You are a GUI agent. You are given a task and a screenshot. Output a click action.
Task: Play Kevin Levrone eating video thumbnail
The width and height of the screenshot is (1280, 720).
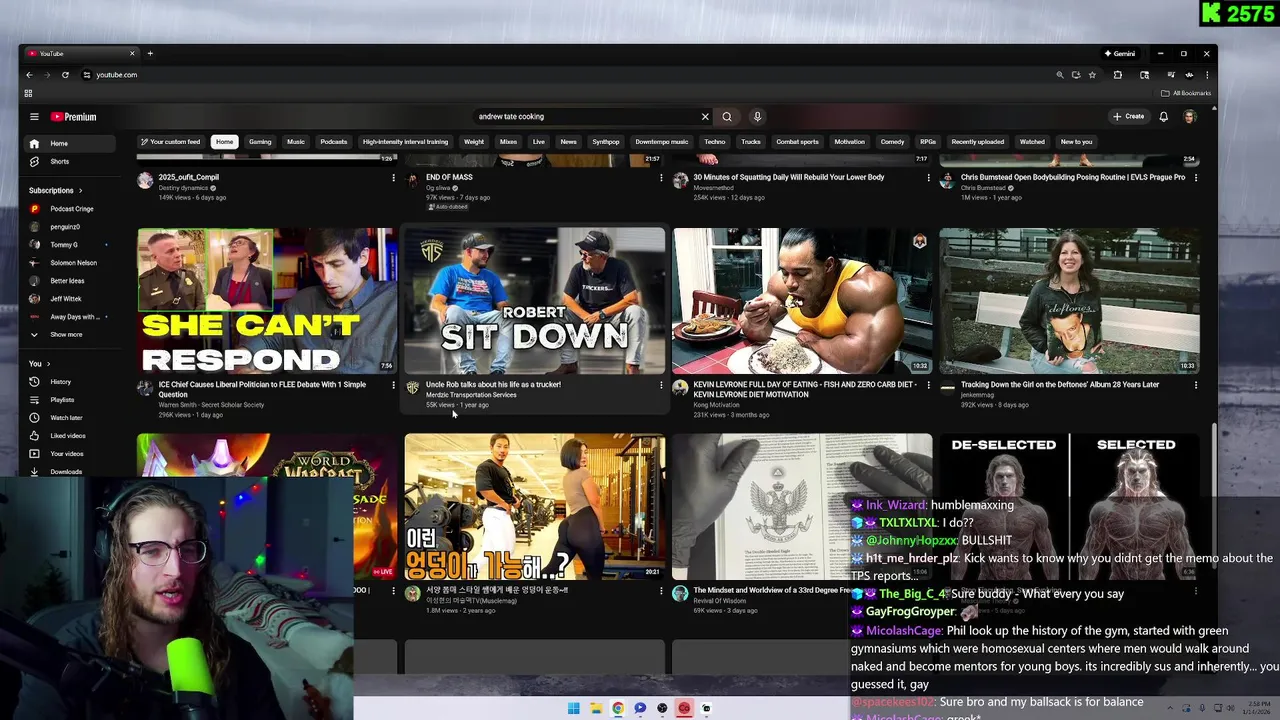click(802, 301)
